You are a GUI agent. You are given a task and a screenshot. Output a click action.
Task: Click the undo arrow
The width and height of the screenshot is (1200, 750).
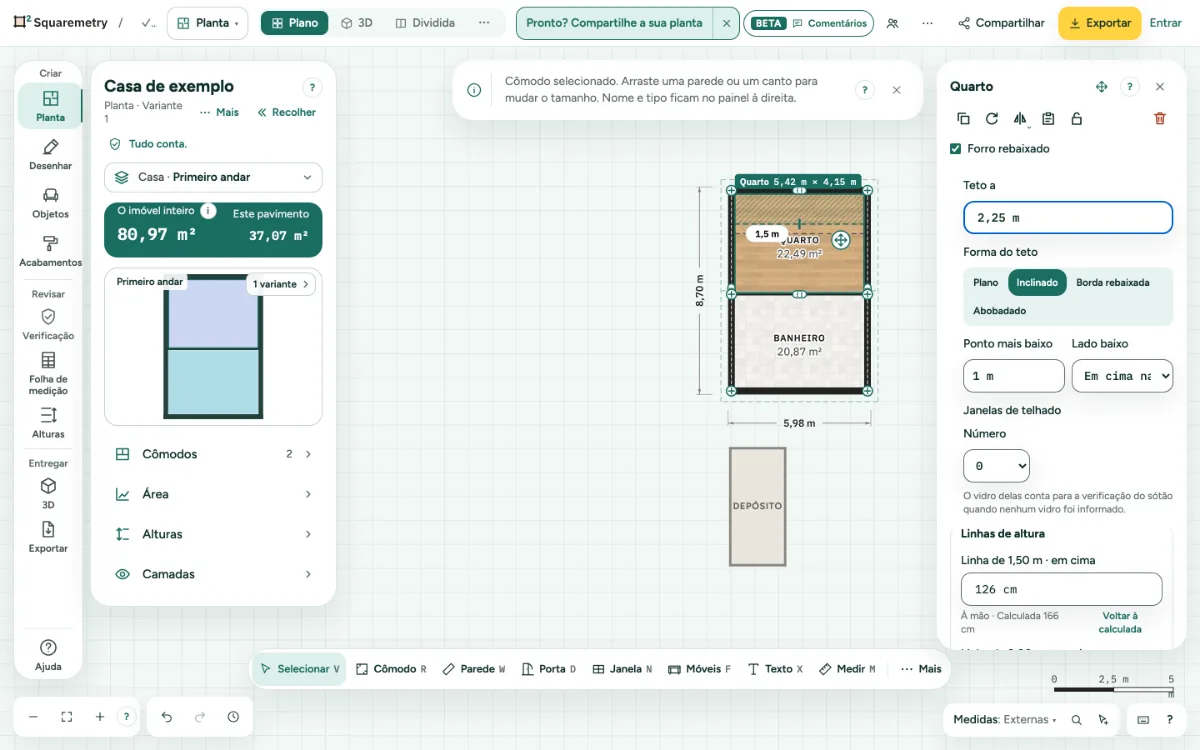click(x=167, y=717)
